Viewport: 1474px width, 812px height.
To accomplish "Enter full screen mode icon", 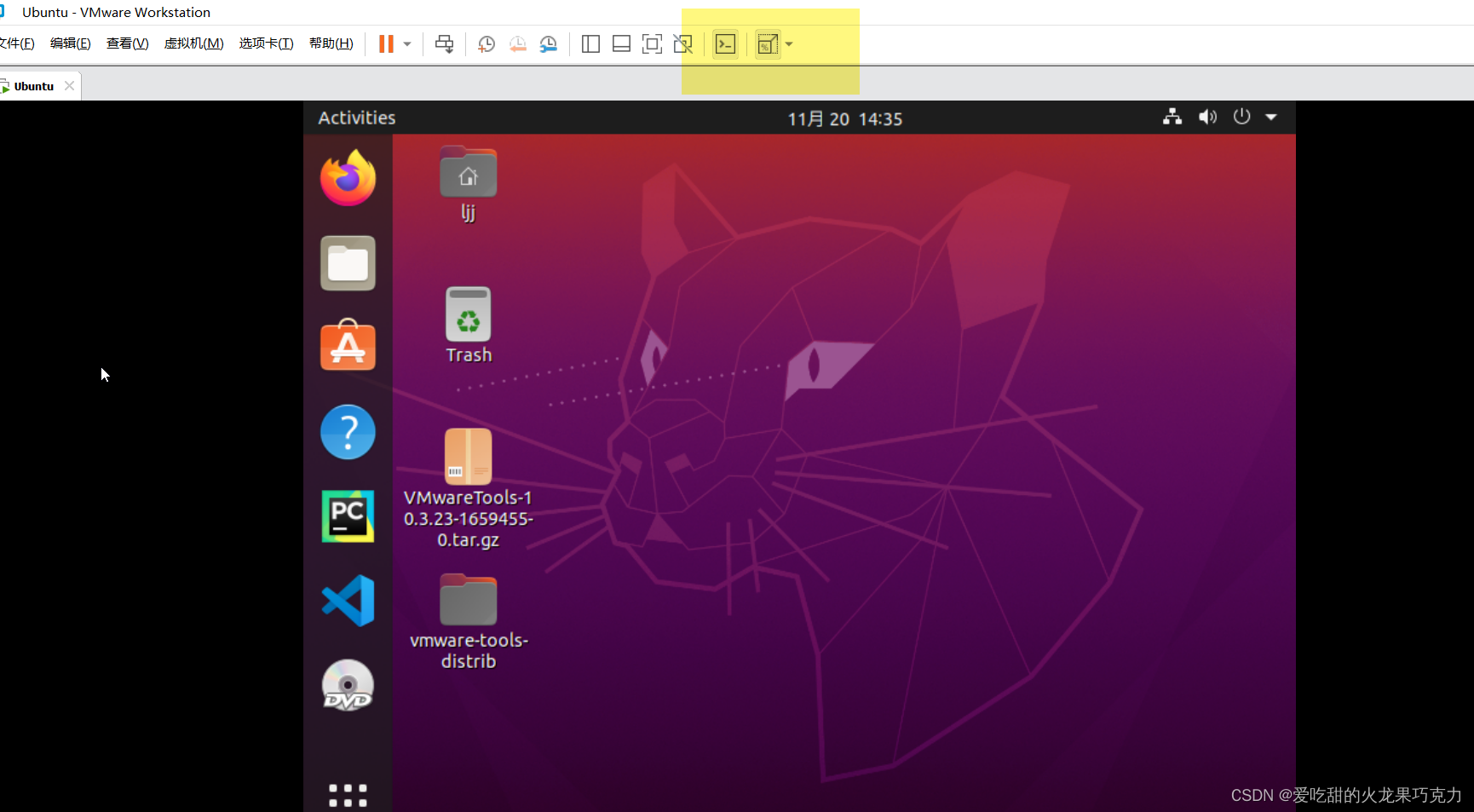I will click(652, 44).
